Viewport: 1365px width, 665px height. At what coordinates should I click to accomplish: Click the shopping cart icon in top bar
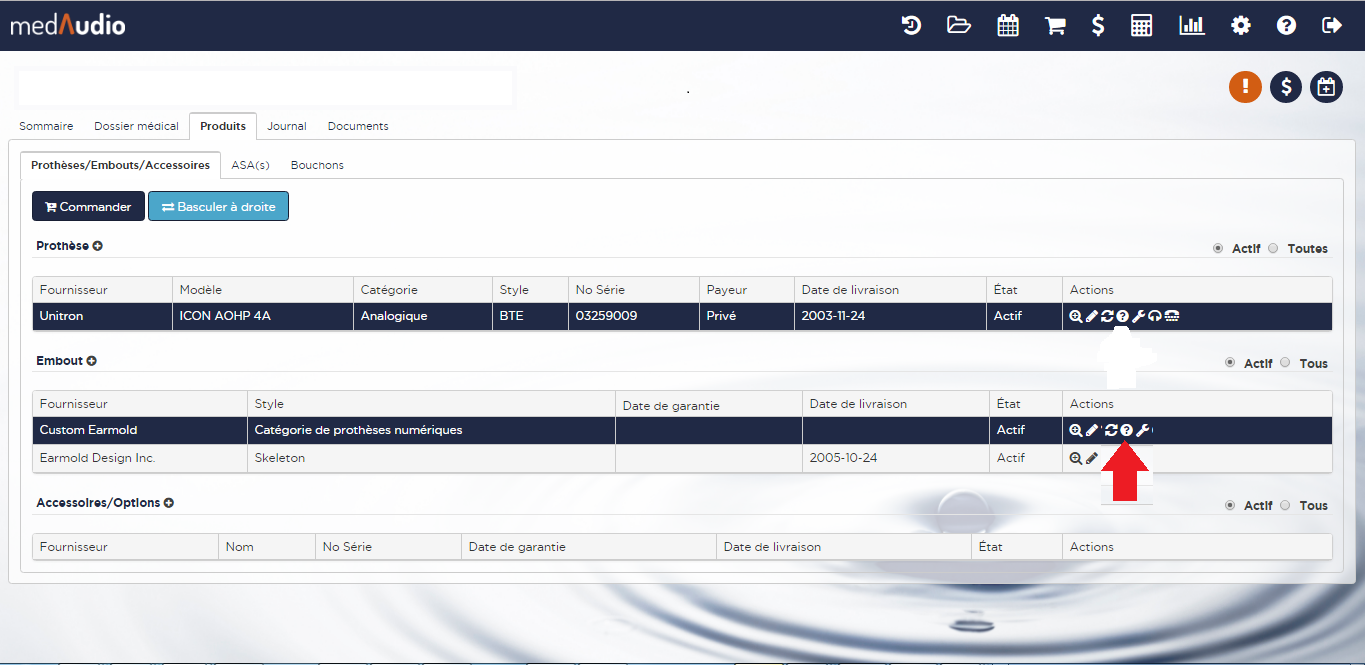pos(1055,26)
